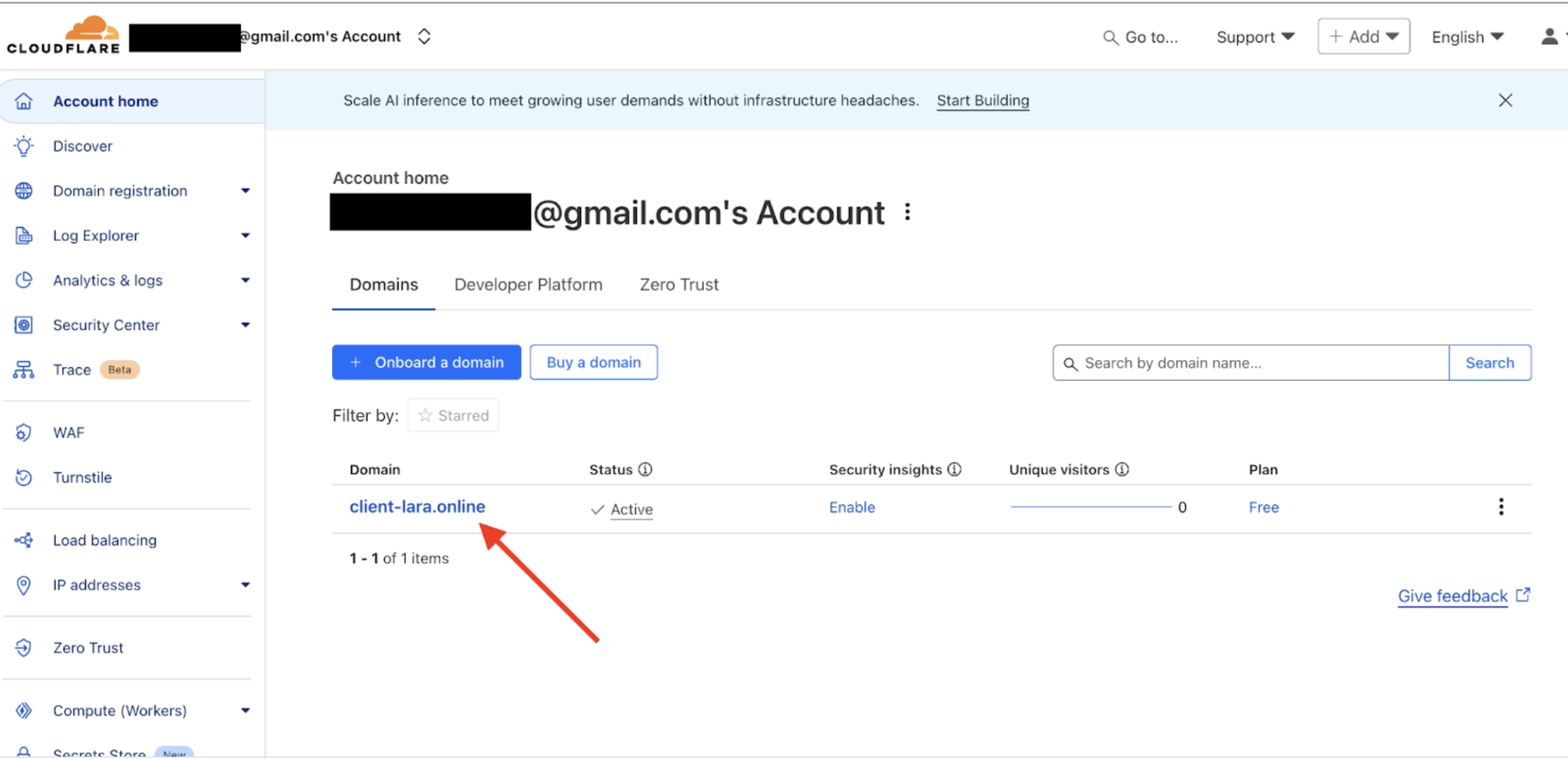
Task: Open the user profile icon menu
Action: click(x=1549, y=36)
